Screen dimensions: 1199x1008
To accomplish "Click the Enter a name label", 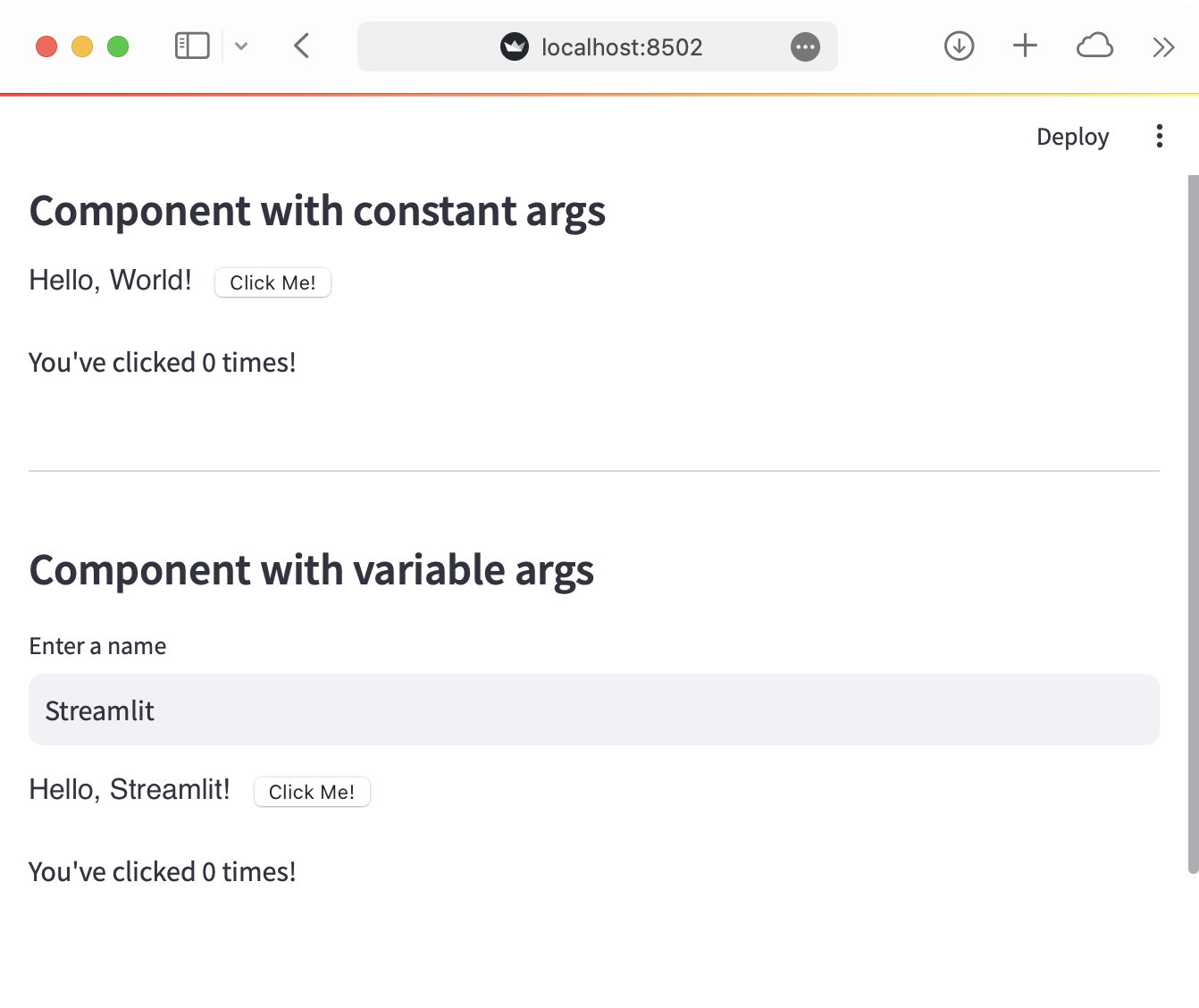I will 97,646.
